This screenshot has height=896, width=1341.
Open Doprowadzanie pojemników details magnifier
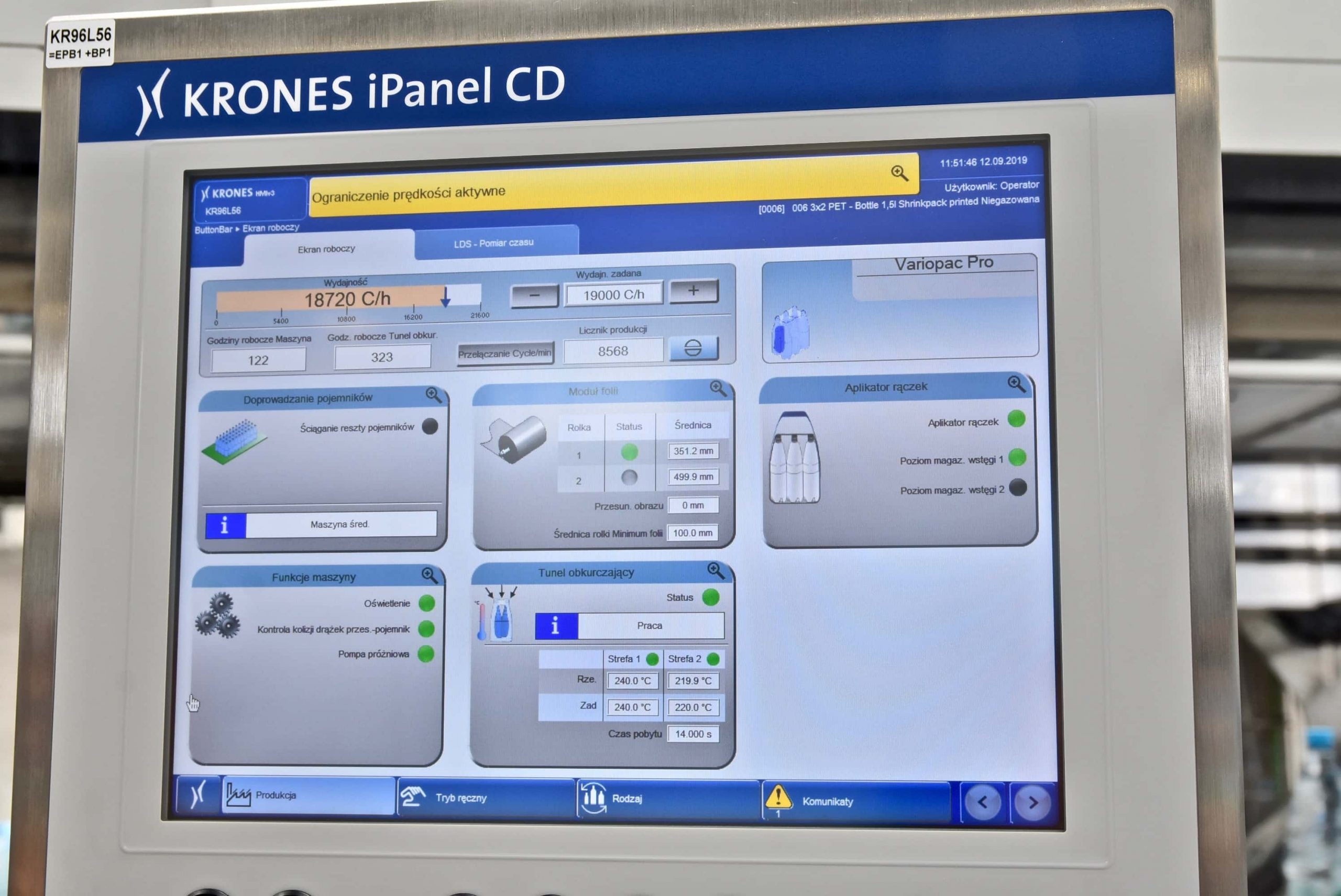tap(433, 395)
